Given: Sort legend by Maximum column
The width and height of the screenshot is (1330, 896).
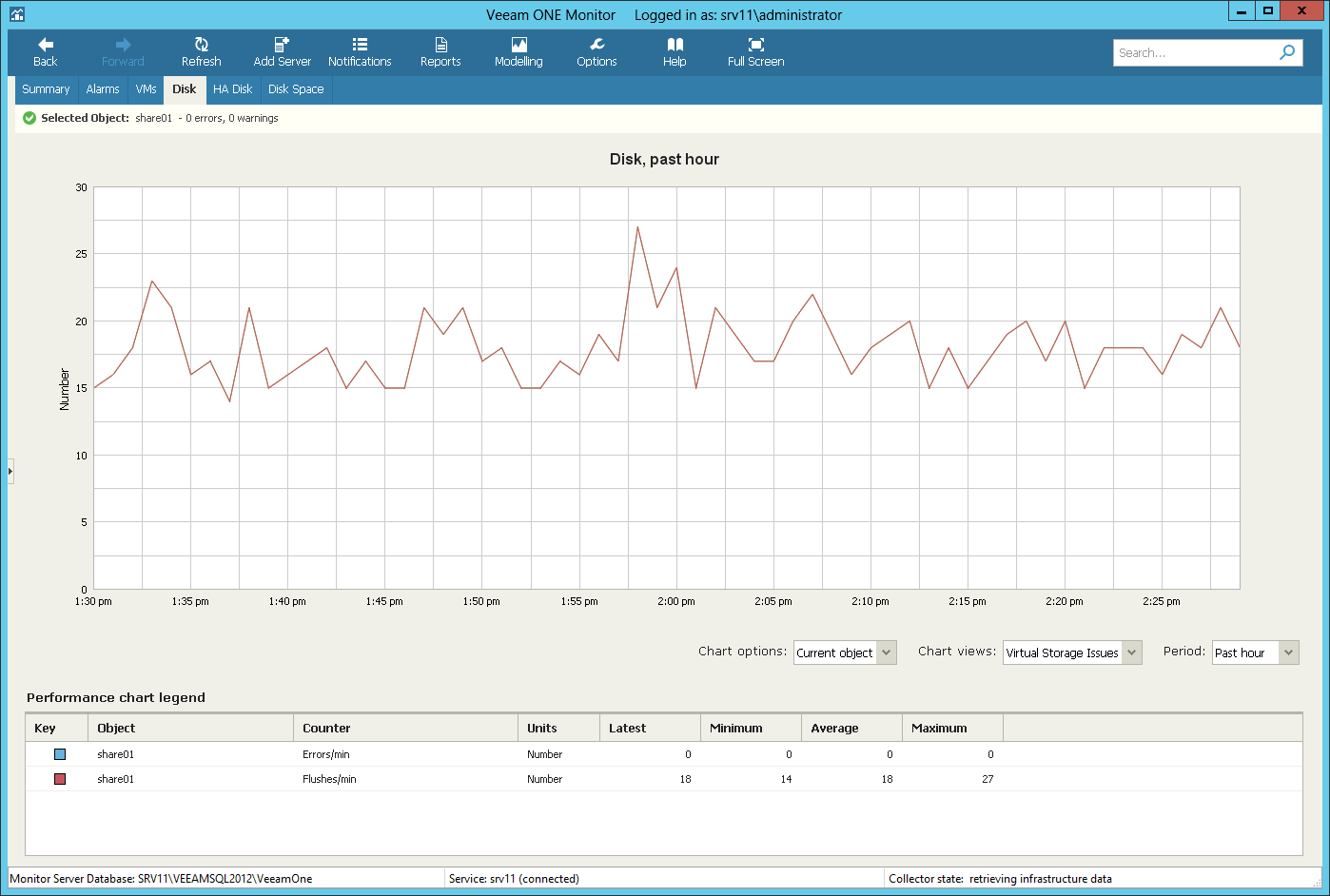Looking at the screenshot, I should click(x=952, y=728).
